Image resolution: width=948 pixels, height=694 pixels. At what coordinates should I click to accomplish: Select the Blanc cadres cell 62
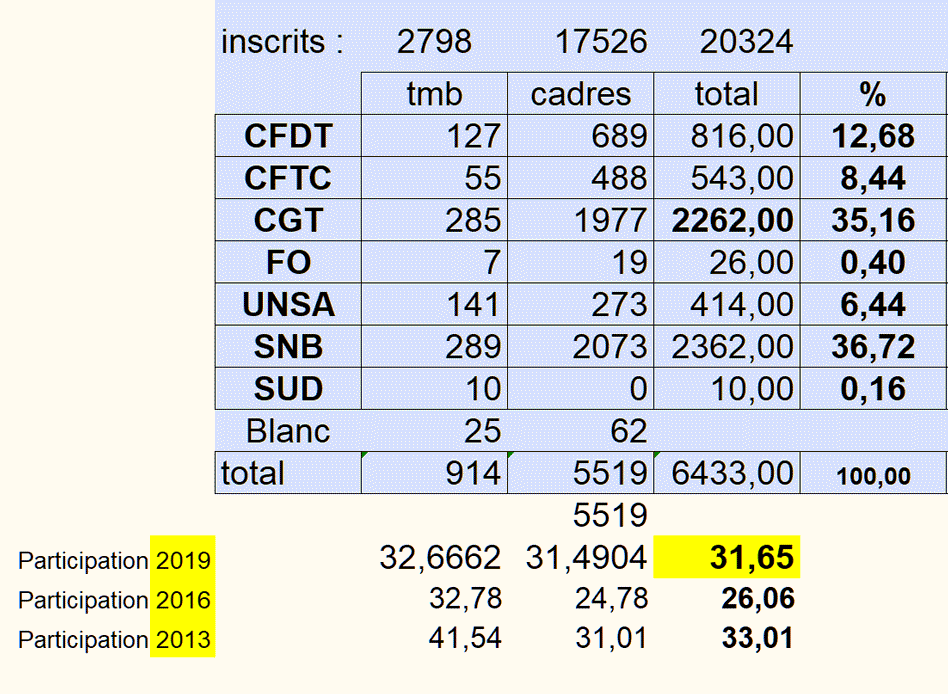click(x=581, y=431)
